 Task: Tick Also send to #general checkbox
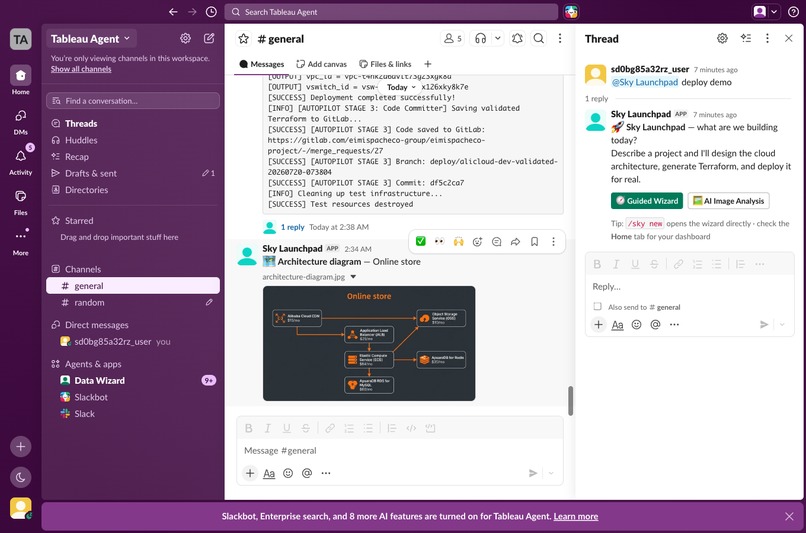tap(597, 306)
